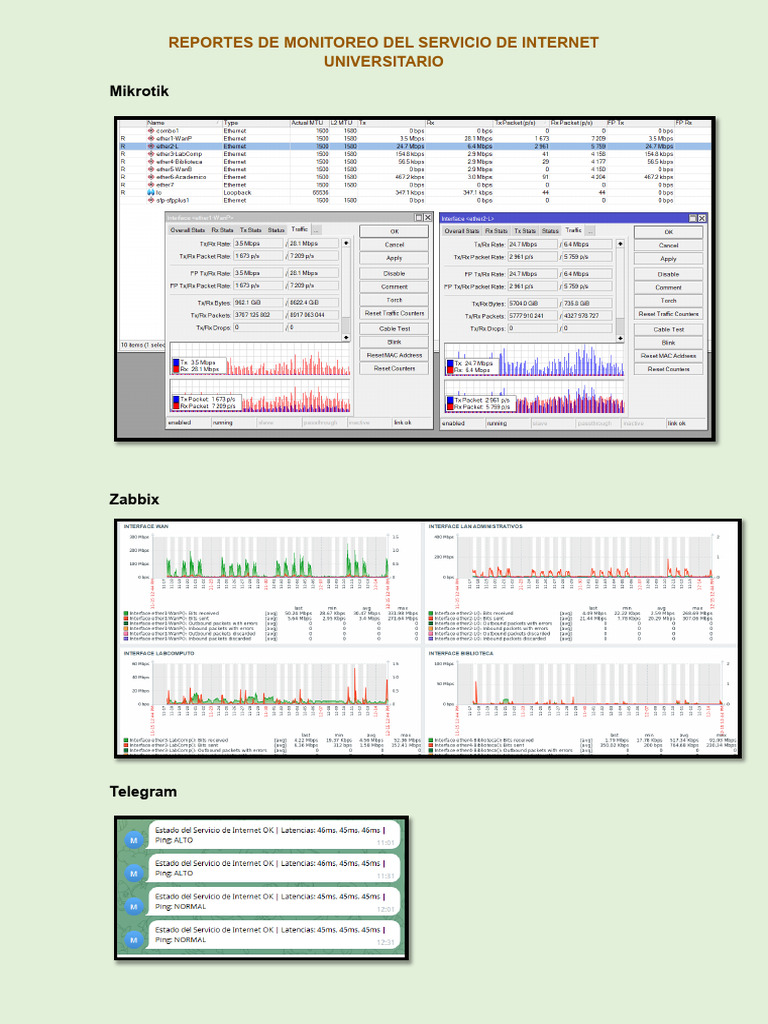Click 'running' status in ether2-L dialog

pyautogui.click(x=496, y=423)
